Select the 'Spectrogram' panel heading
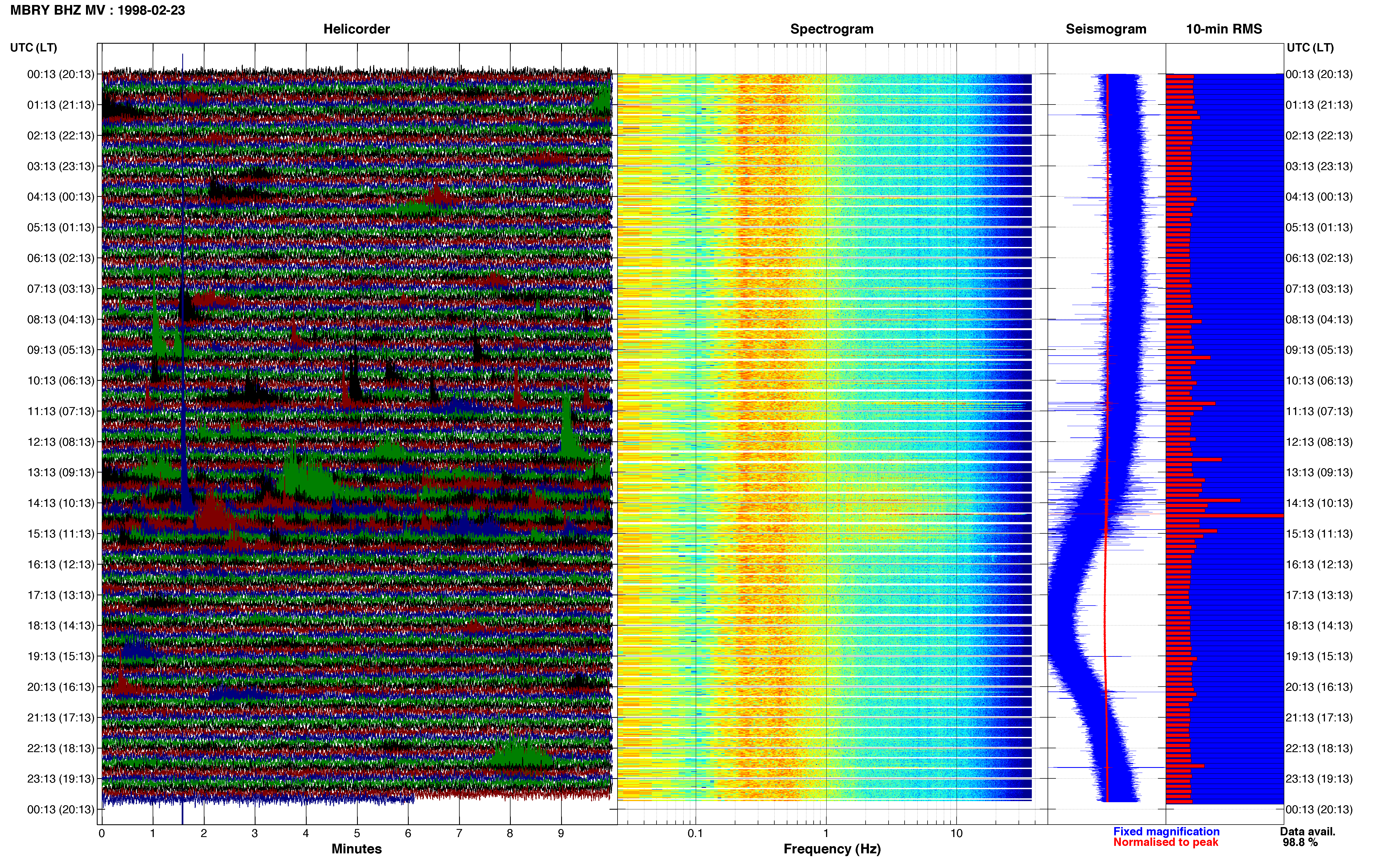Image resolution: width=1388 pixels, height=868 pixels. [x=832, y=29]
